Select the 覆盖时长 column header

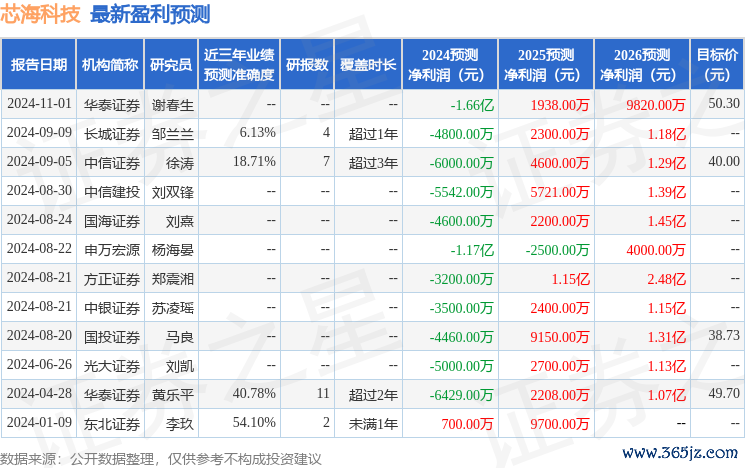368,64
